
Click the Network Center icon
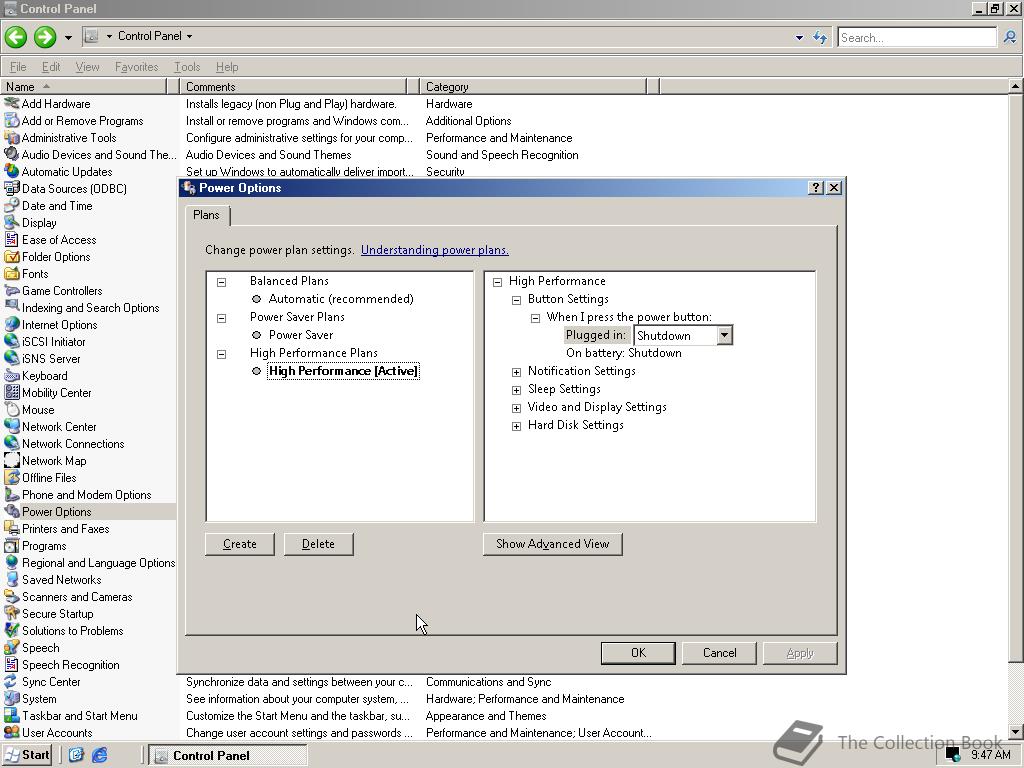11,426
